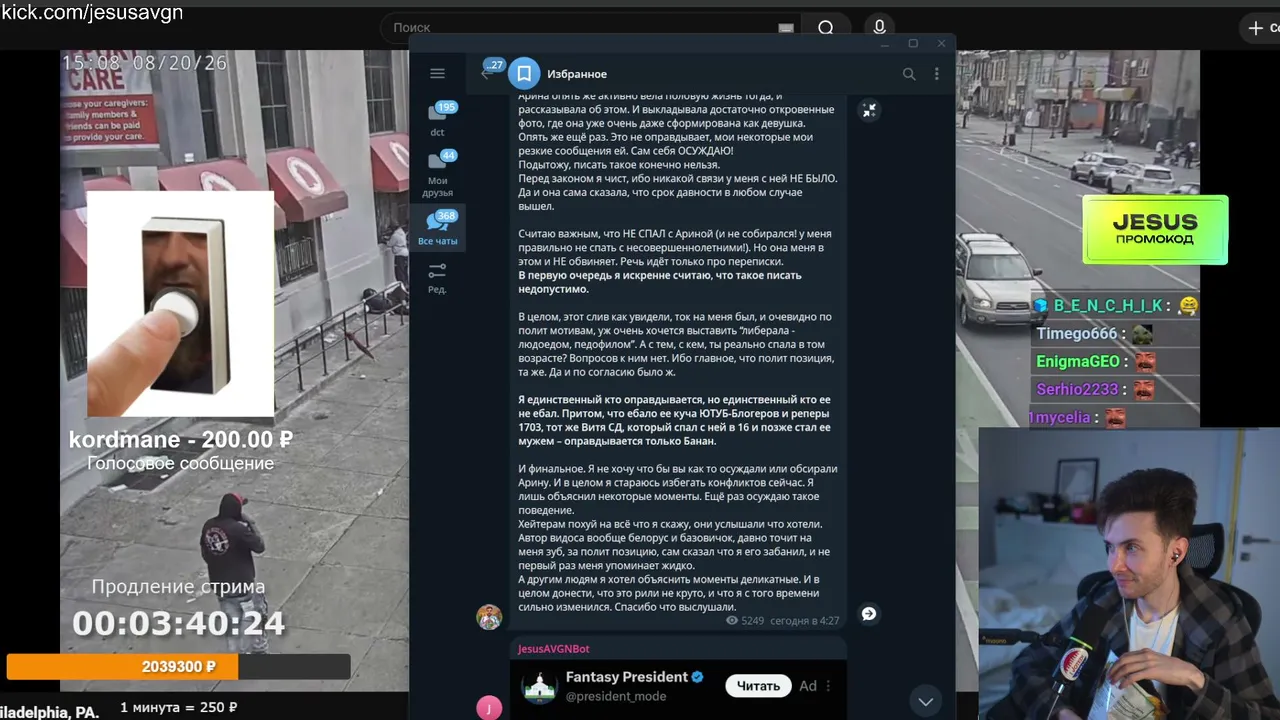Image resolution: width=1280 pixels, height=720 pixels.
Task: Select the dct chat folder
Action: pyautogui.click(x=438, y=119)
